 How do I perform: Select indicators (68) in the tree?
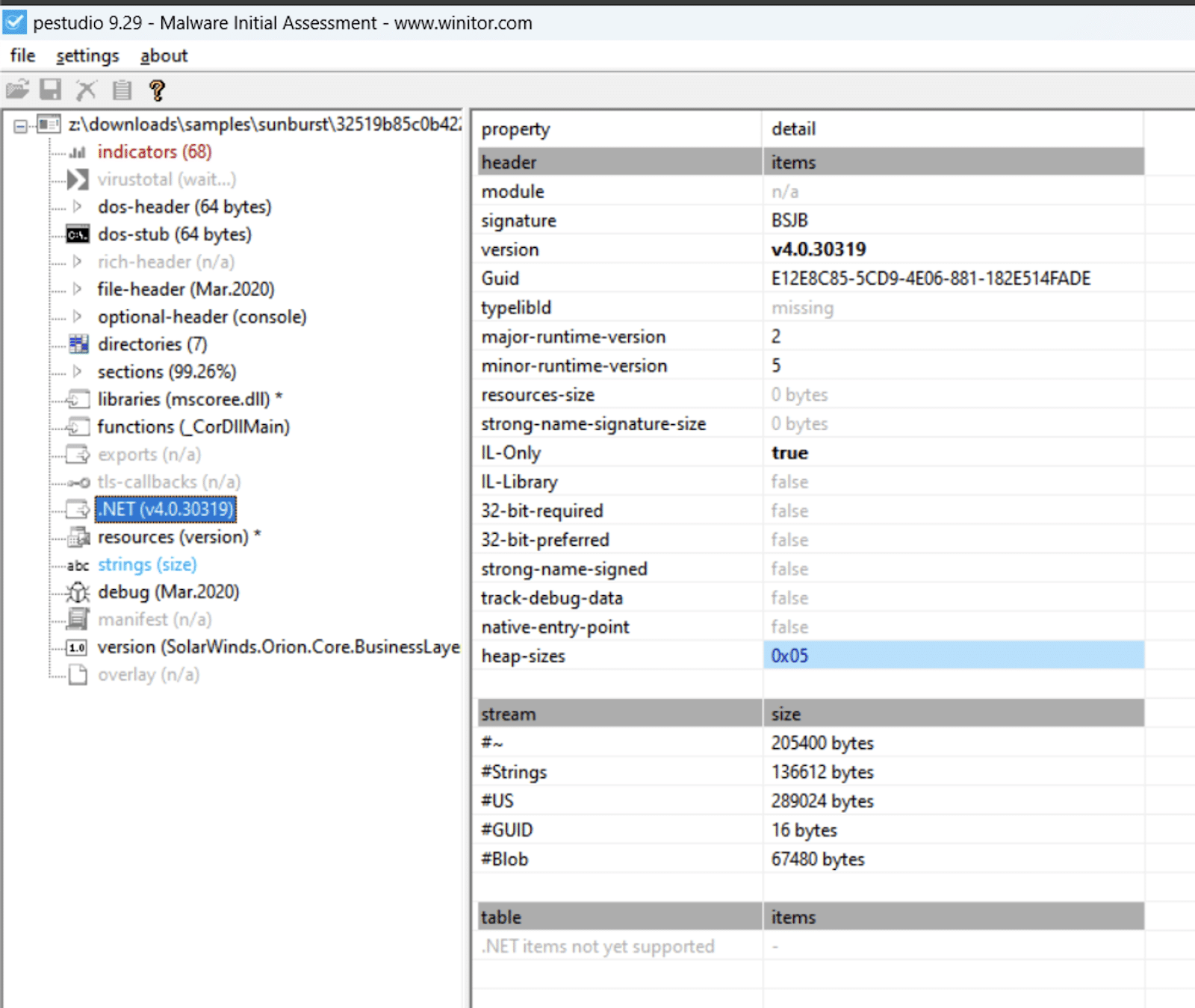click(155, 152)
